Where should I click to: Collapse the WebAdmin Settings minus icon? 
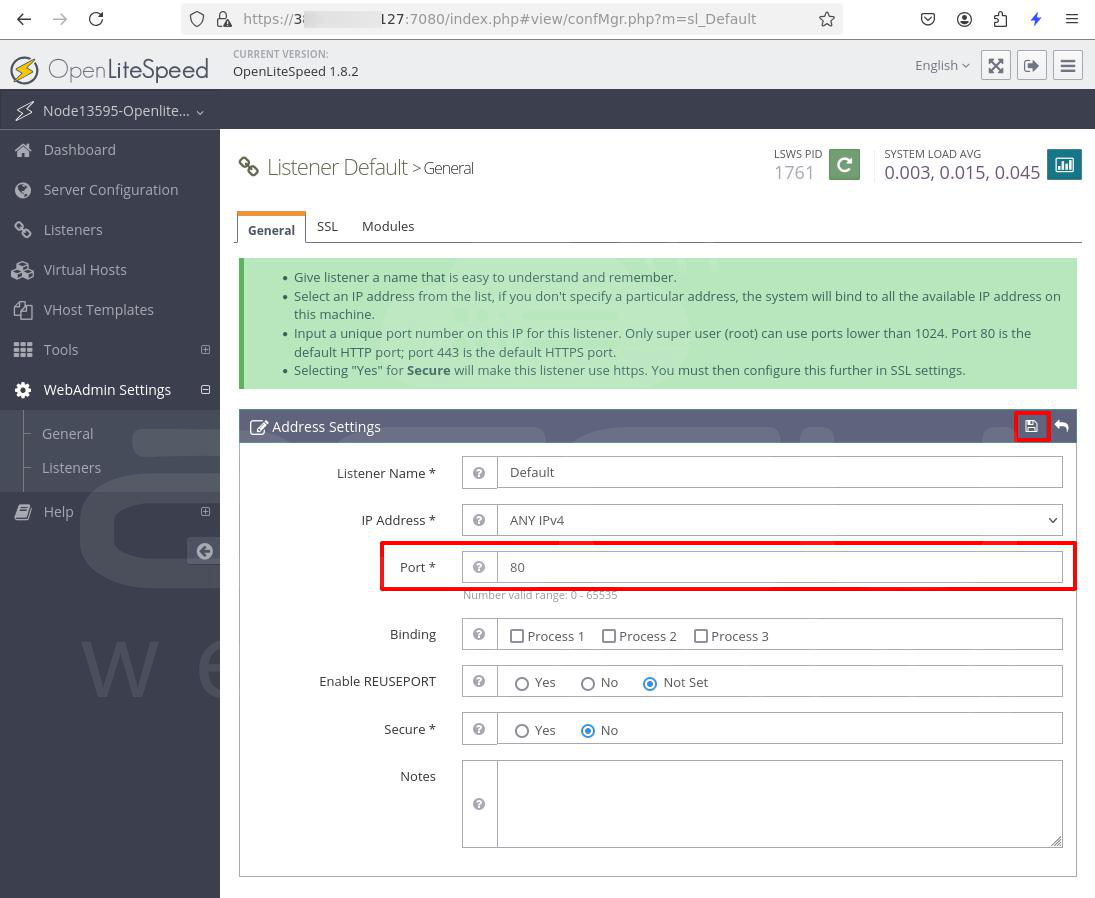click(x=205, y=390)
